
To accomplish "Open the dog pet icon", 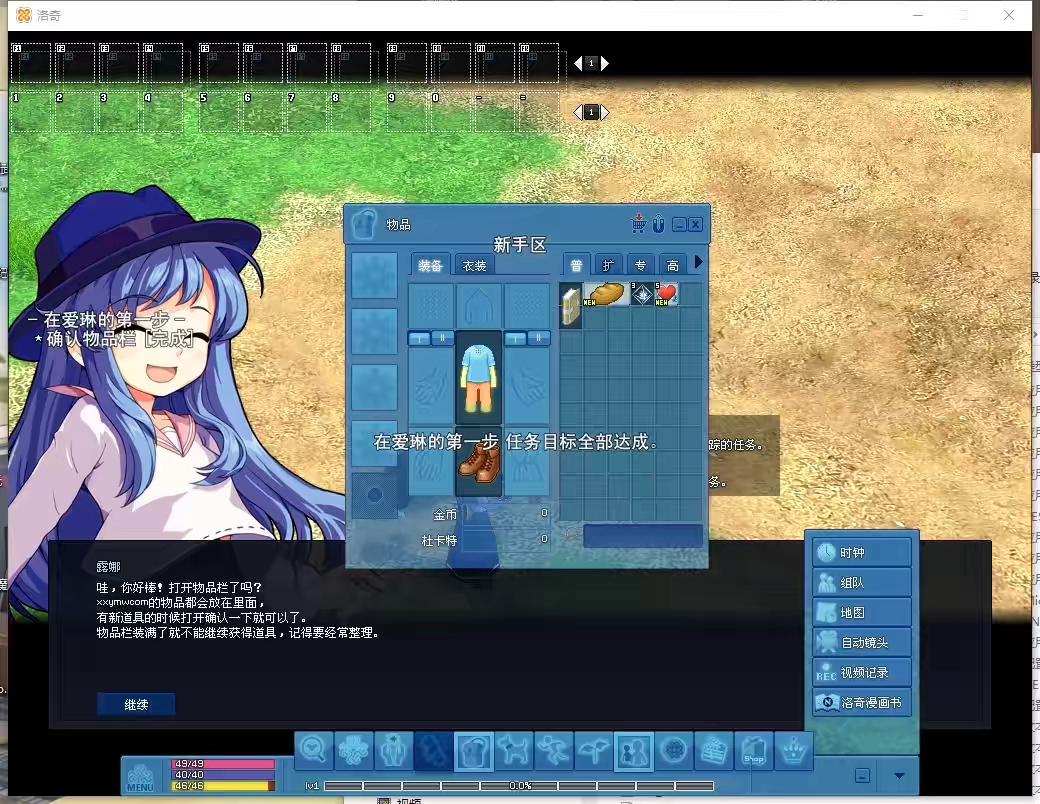I will point(514,751).
